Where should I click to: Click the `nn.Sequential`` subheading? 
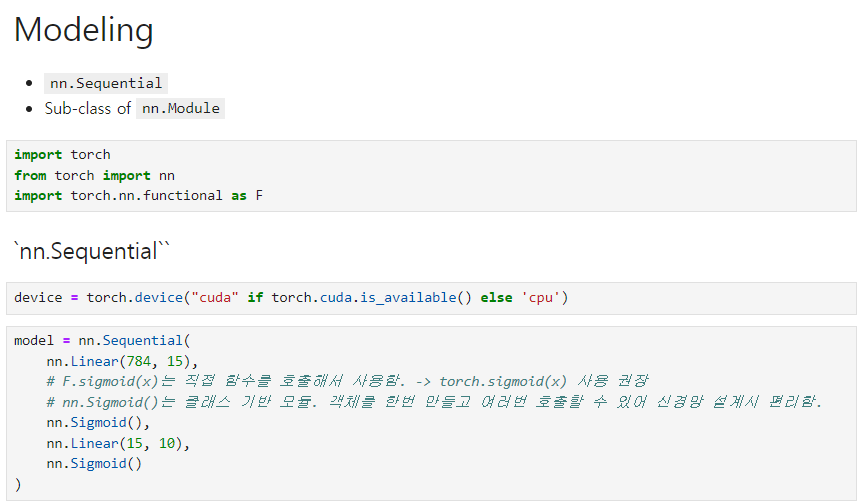pyautogui.click(x=92, y=251)
